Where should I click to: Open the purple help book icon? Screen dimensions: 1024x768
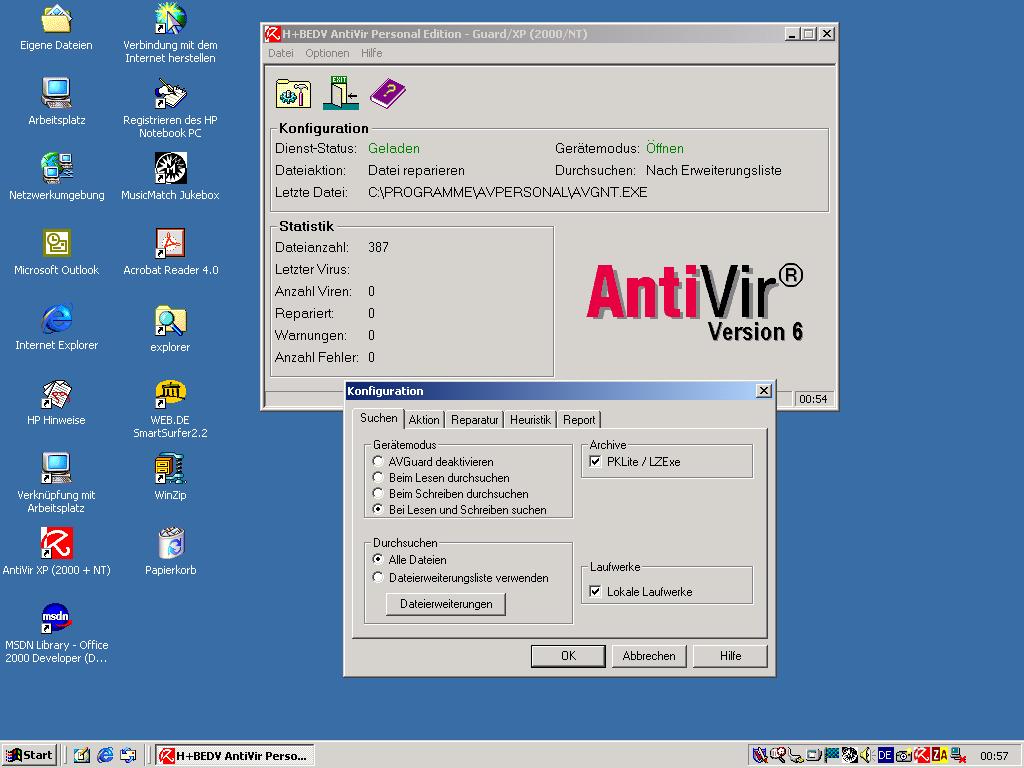click(x=387, y=93)
